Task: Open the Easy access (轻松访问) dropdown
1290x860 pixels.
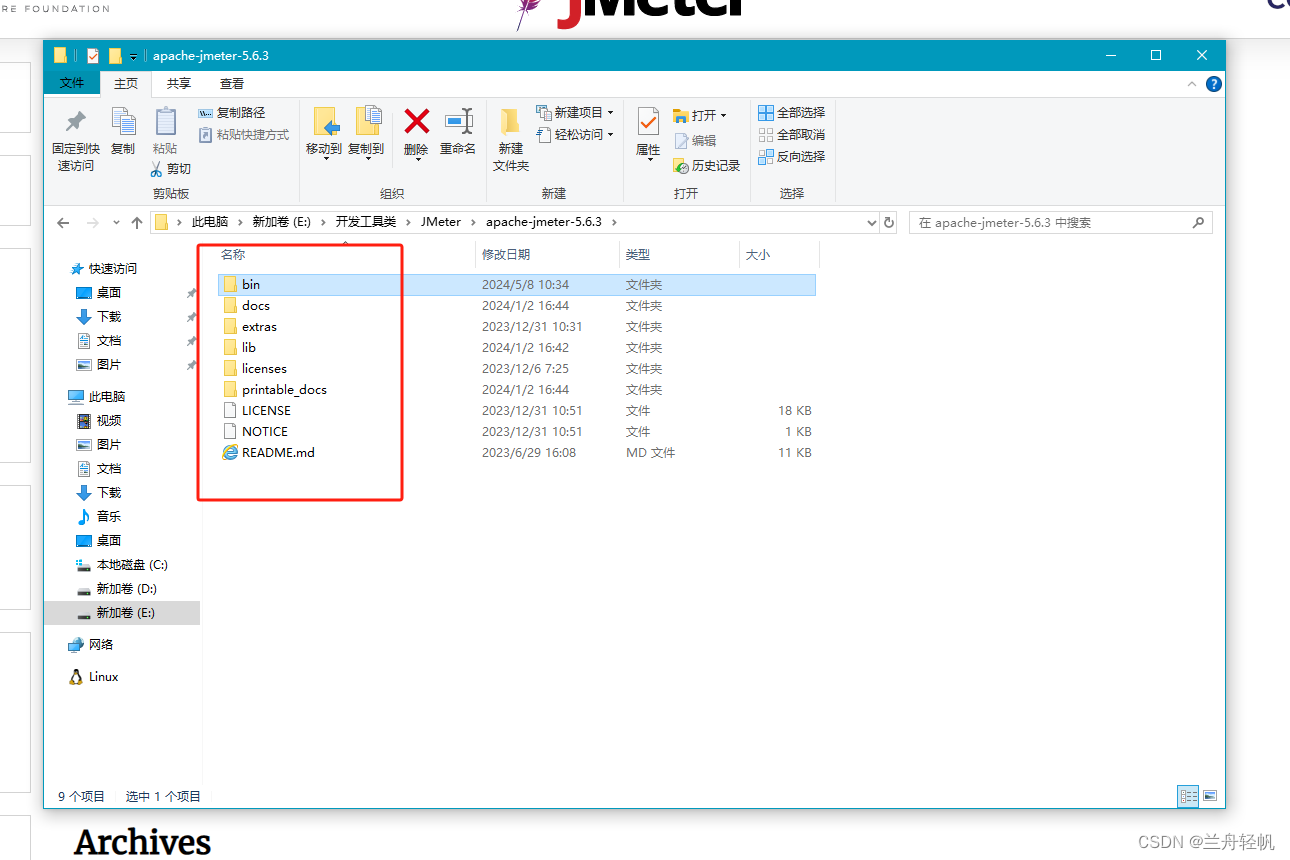Action: point(575,134)
